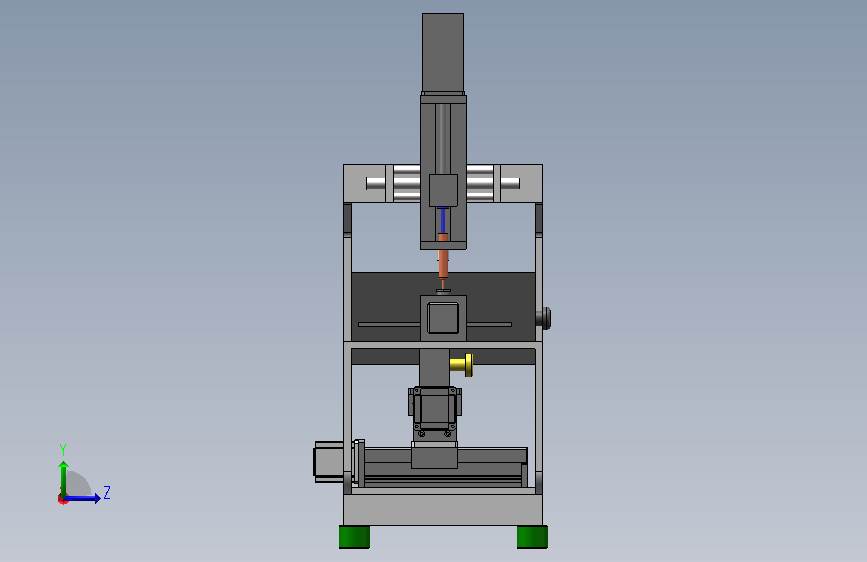
Task: Click the Y label of the triad
Action: click(63, 449)
